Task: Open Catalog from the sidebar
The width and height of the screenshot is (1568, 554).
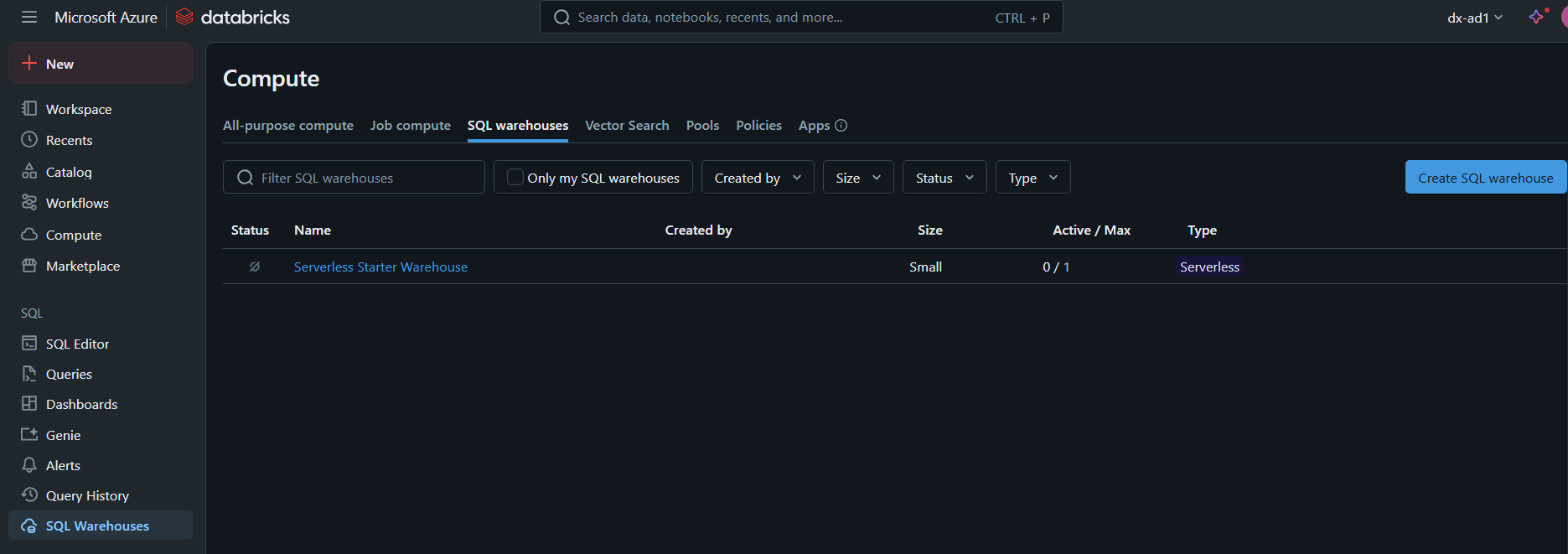Action: 69,172
